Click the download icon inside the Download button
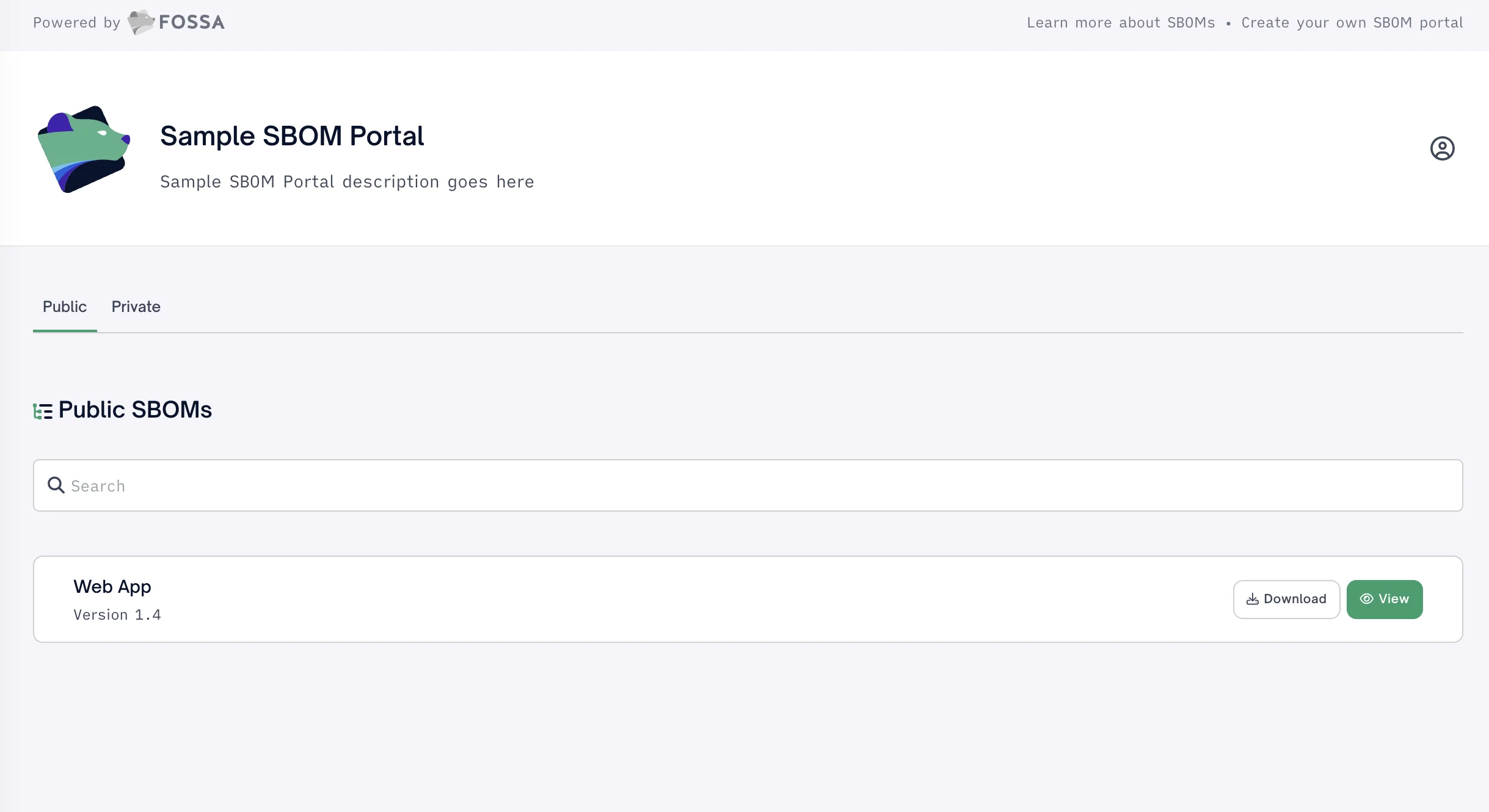The height and width of the screenshot is (812, 1489). click(x=1253, y=599)
